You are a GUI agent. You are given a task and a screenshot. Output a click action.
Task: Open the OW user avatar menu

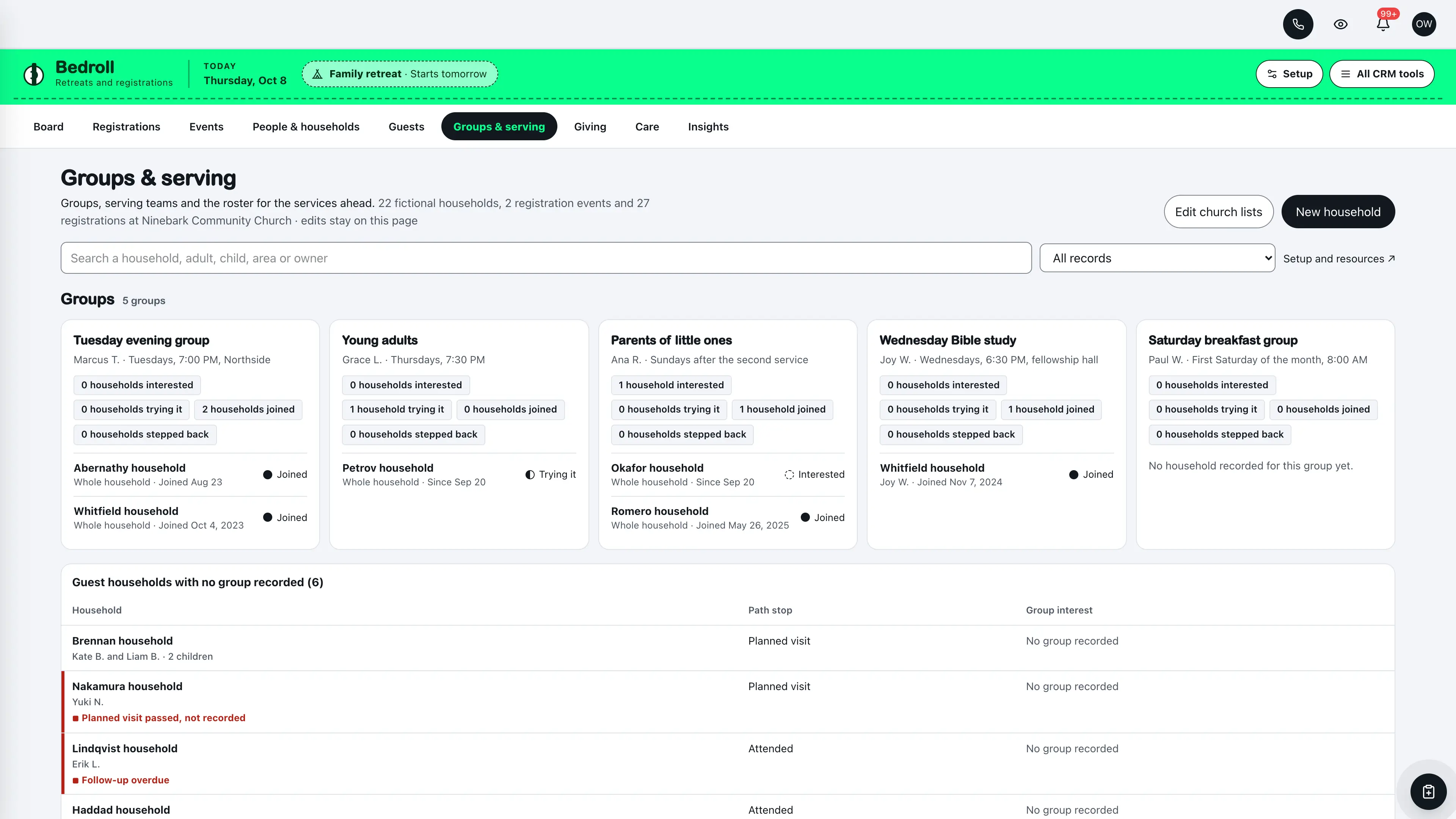tap(1424, 24)
